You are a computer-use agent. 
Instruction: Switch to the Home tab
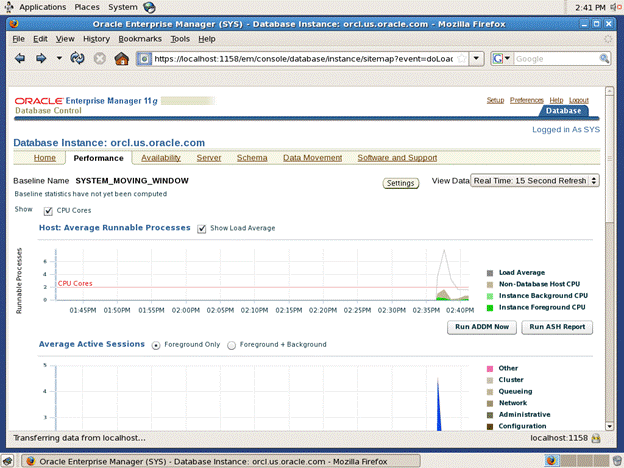tap(45, 158)
